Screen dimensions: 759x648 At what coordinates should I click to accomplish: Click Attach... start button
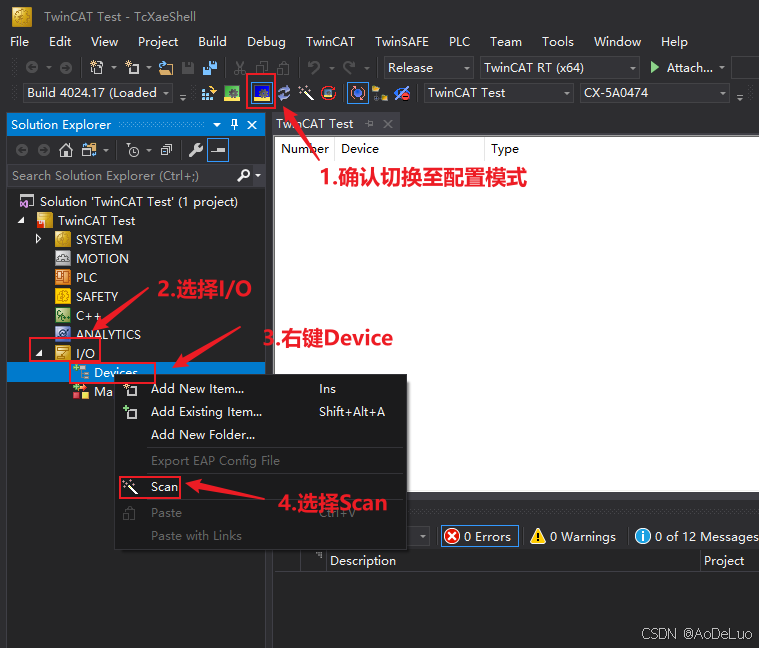pos(682,68)
